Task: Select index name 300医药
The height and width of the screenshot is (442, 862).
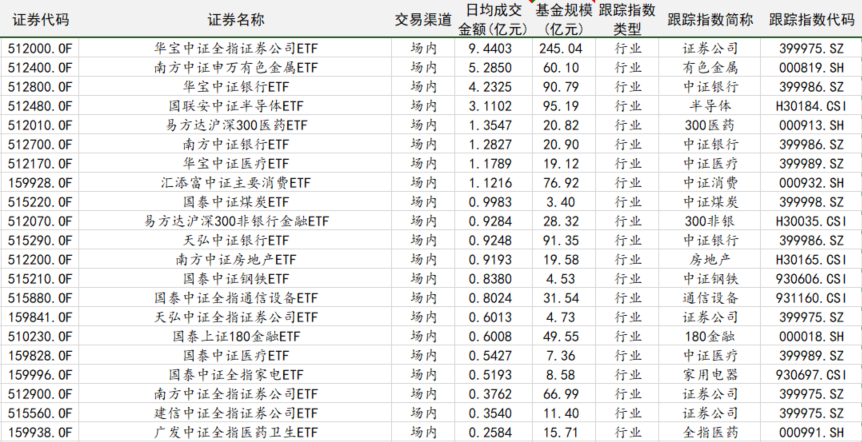Action: point(710,125)
